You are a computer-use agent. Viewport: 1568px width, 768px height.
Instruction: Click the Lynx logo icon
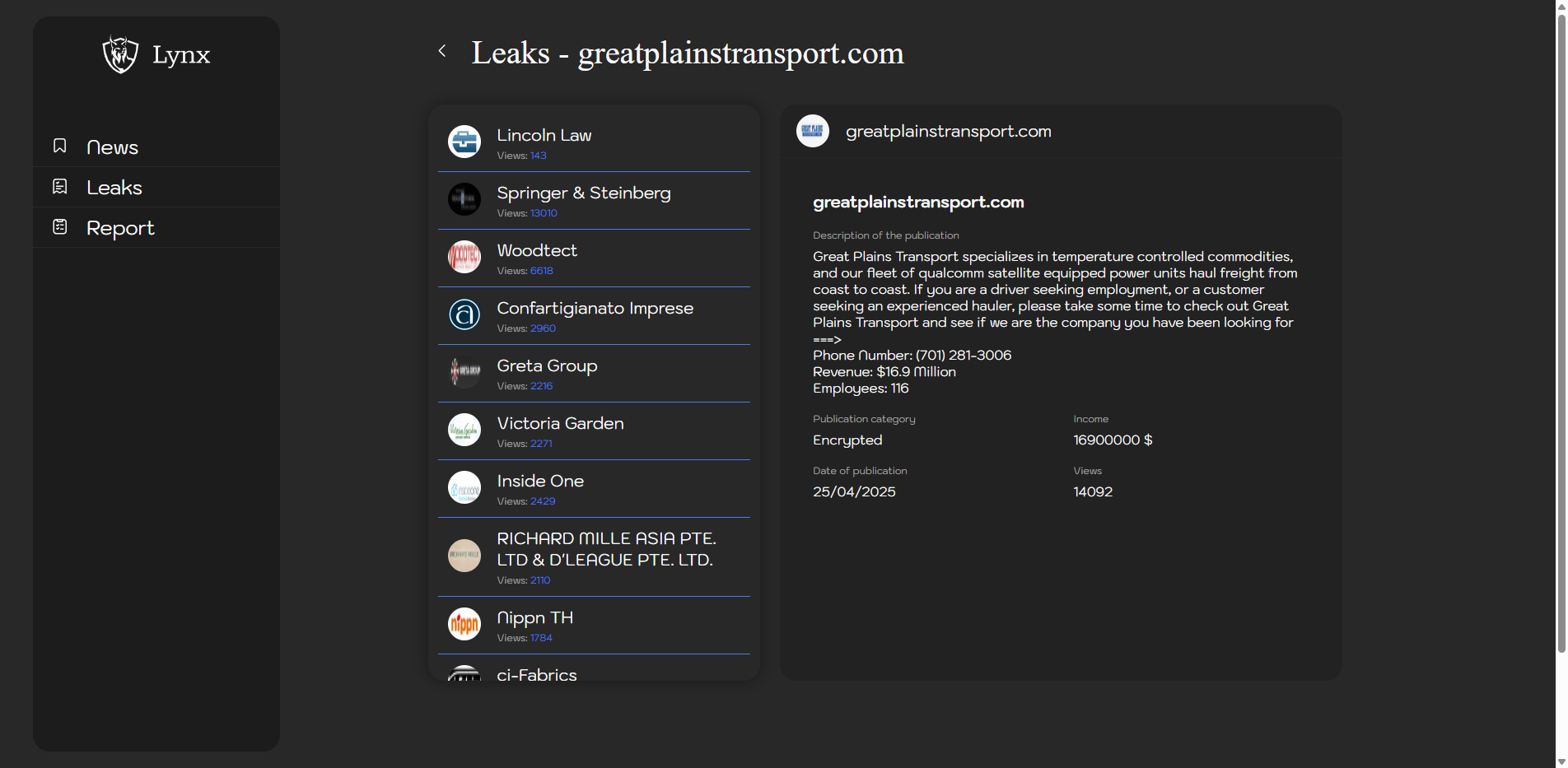[x=120, y=54]
